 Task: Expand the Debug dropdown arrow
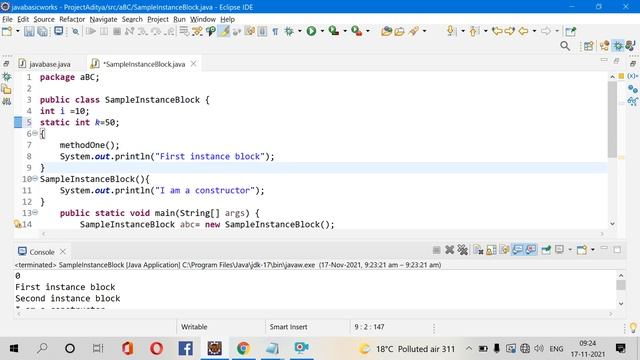click(x=300, y=31)
